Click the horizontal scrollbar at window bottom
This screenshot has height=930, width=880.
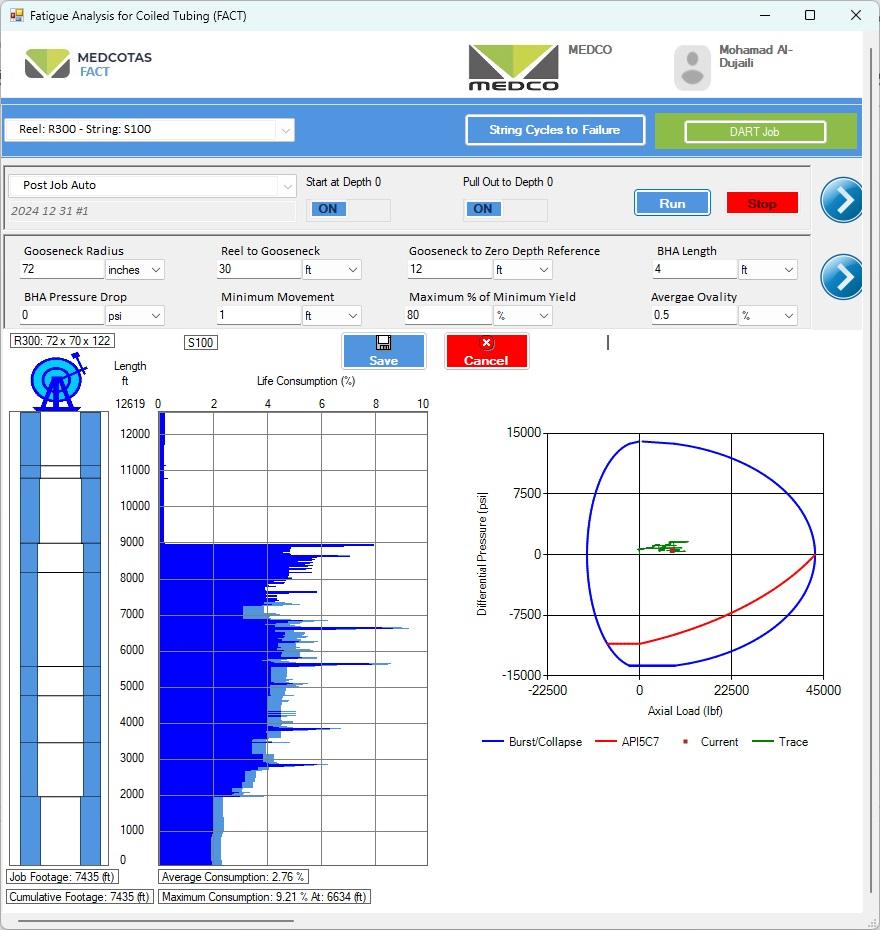[x=150, y=920]
